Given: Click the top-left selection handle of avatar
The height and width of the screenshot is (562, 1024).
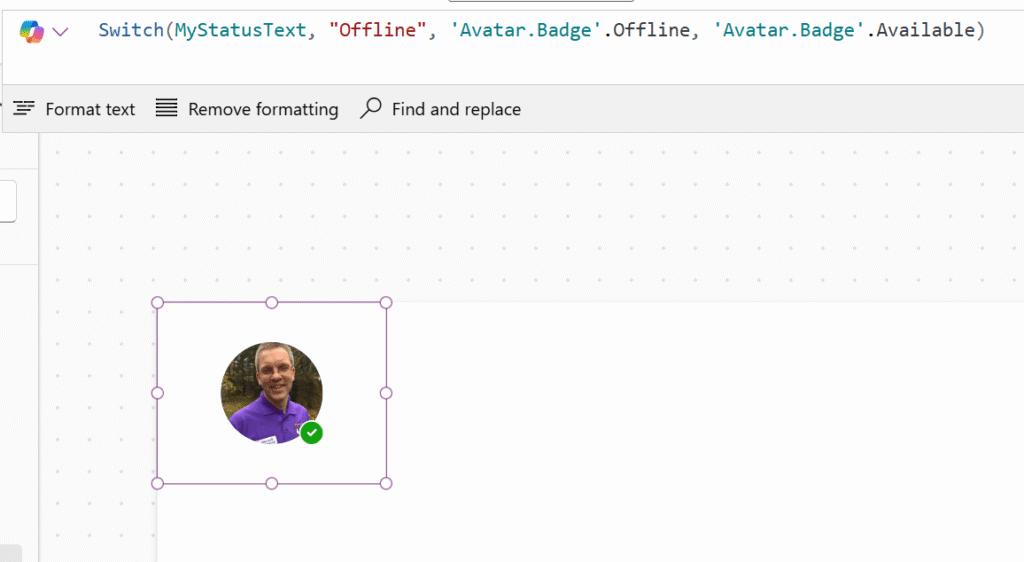Looking at the screenshot, I should click(x=157, y=303).
